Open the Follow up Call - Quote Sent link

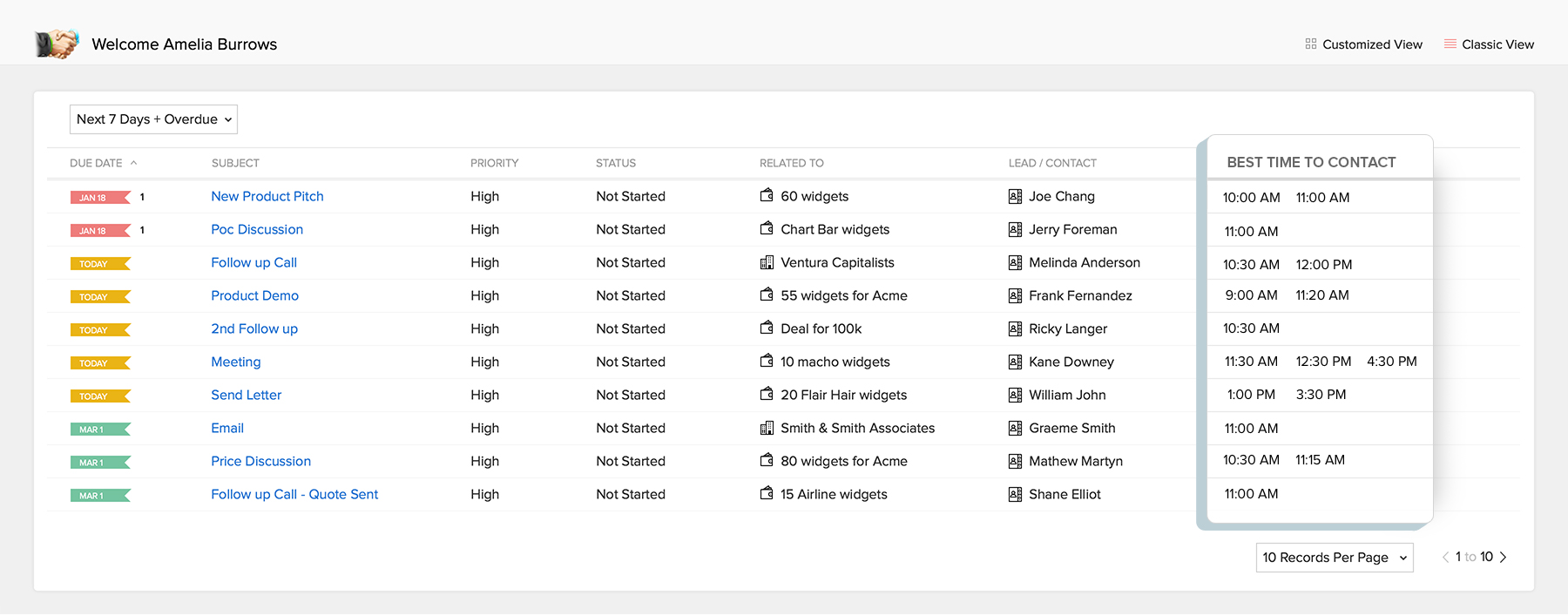[294, 494]
